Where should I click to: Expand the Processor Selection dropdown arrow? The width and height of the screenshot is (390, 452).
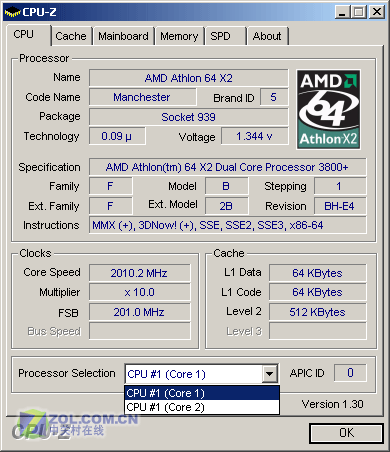(270, 374)
